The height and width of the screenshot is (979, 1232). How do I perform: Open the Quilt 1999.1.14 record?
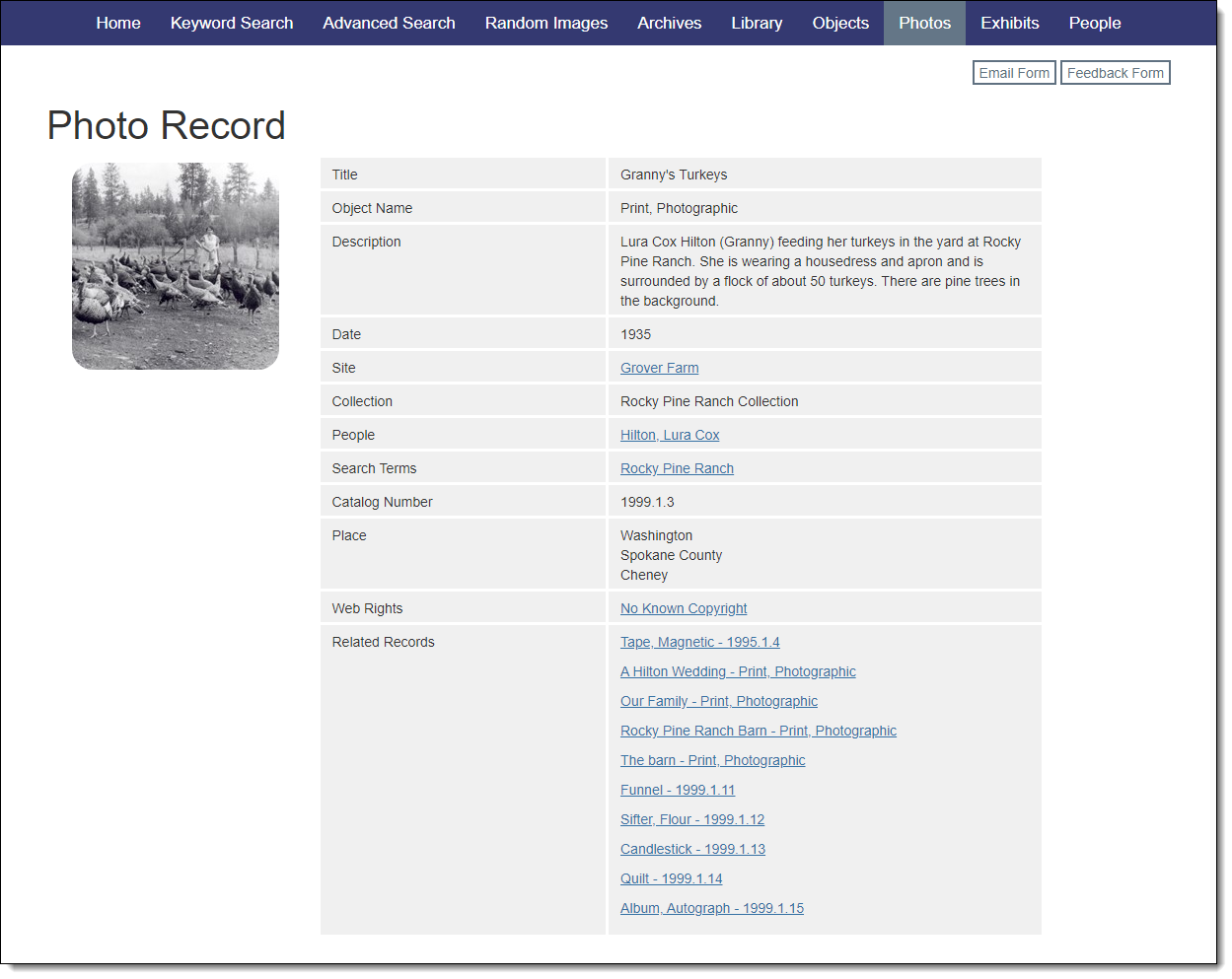click(x=671, y=878)
